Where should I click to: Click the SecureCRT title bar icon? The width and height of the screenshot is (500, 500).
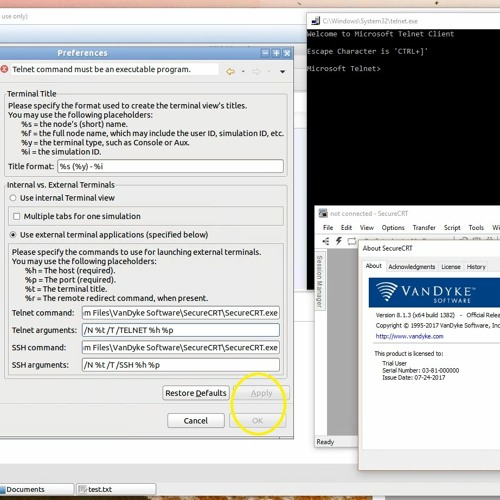(x=323, y=213)
